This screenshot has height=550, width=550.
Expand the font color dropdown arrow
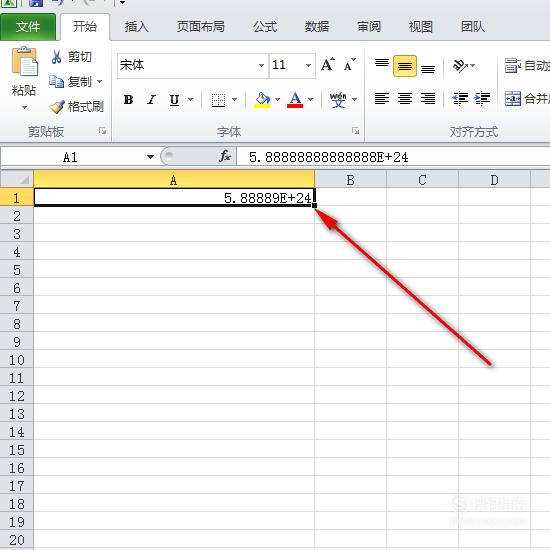[x=310, y=100]
